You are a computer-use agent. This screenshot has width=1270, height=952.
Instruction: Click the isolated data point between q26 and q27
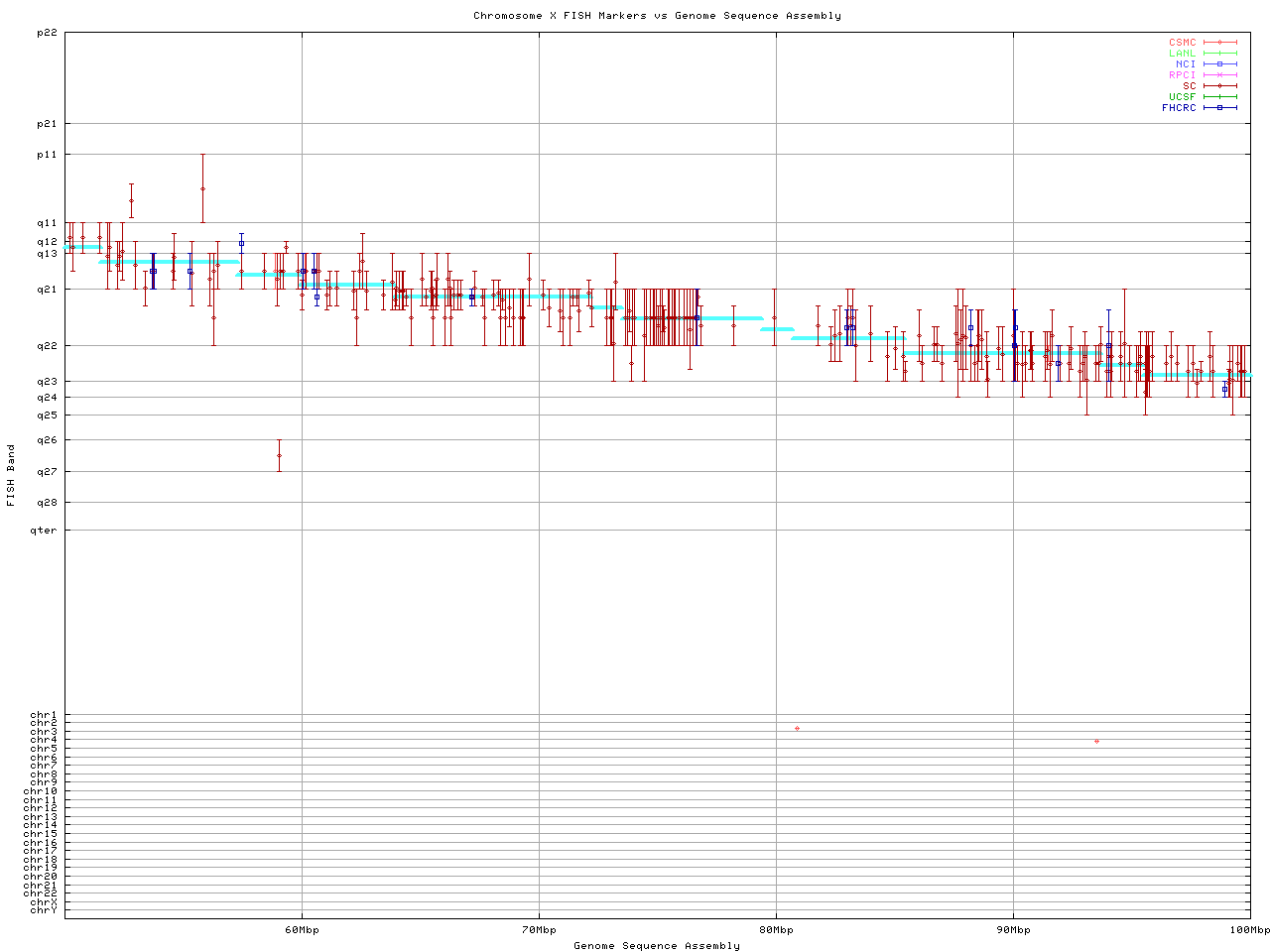(279, 456)
